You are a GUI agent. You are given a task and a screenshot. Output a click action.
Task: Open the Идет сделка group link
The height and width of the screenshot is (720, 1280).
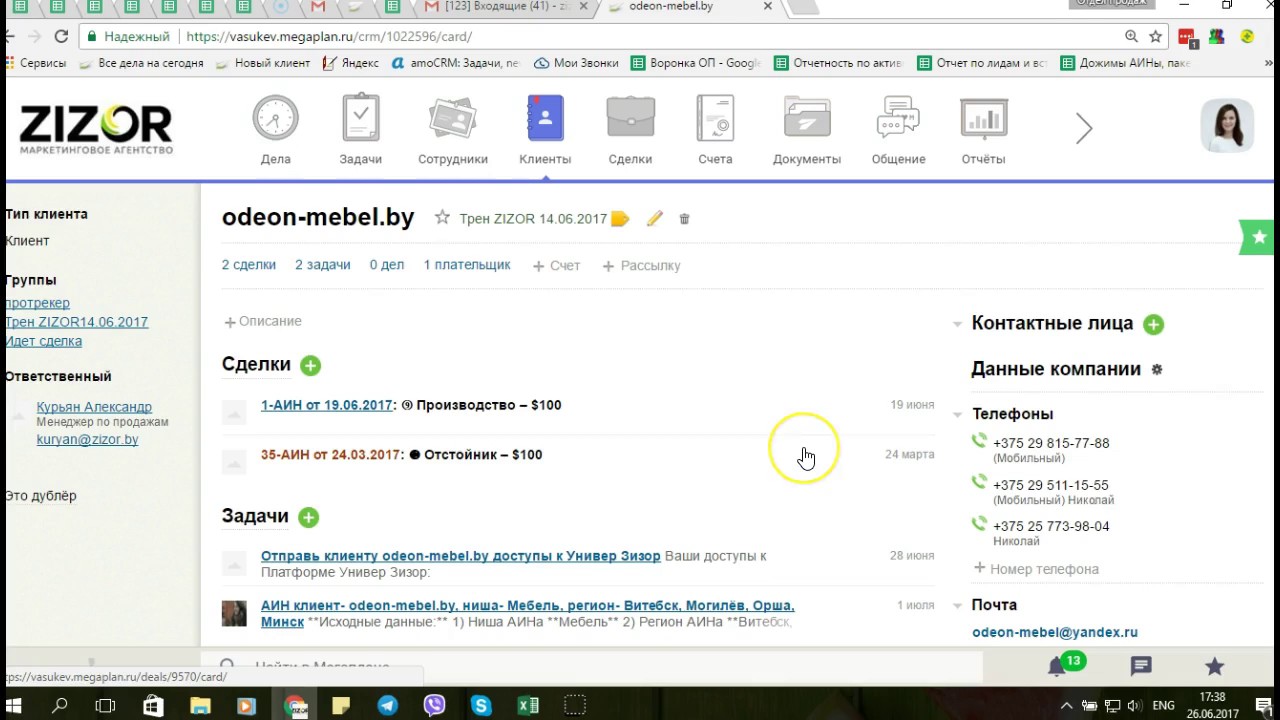(44, 341)
